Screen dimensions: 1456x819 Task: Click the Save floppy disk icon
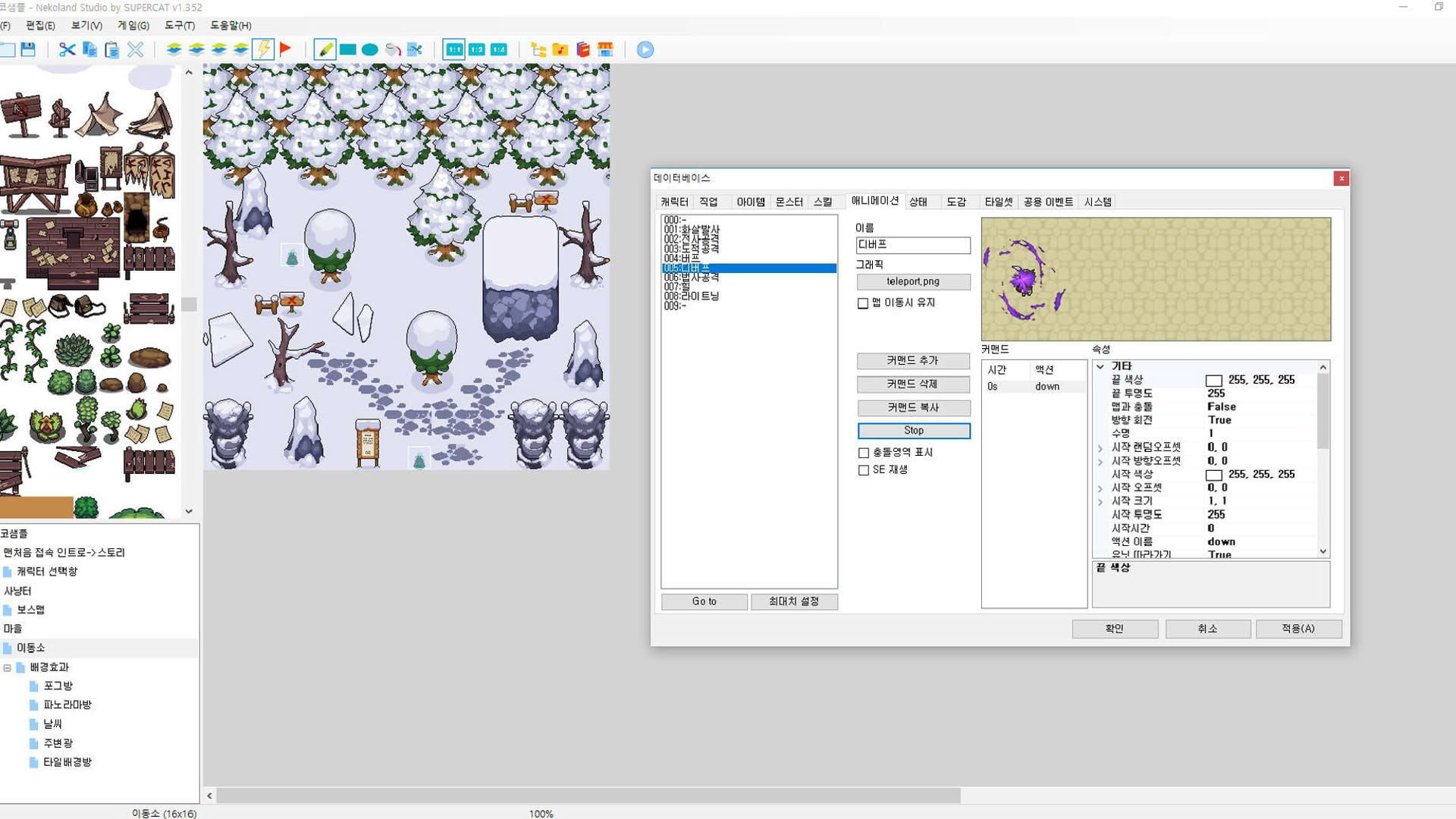tap(28, 49)
